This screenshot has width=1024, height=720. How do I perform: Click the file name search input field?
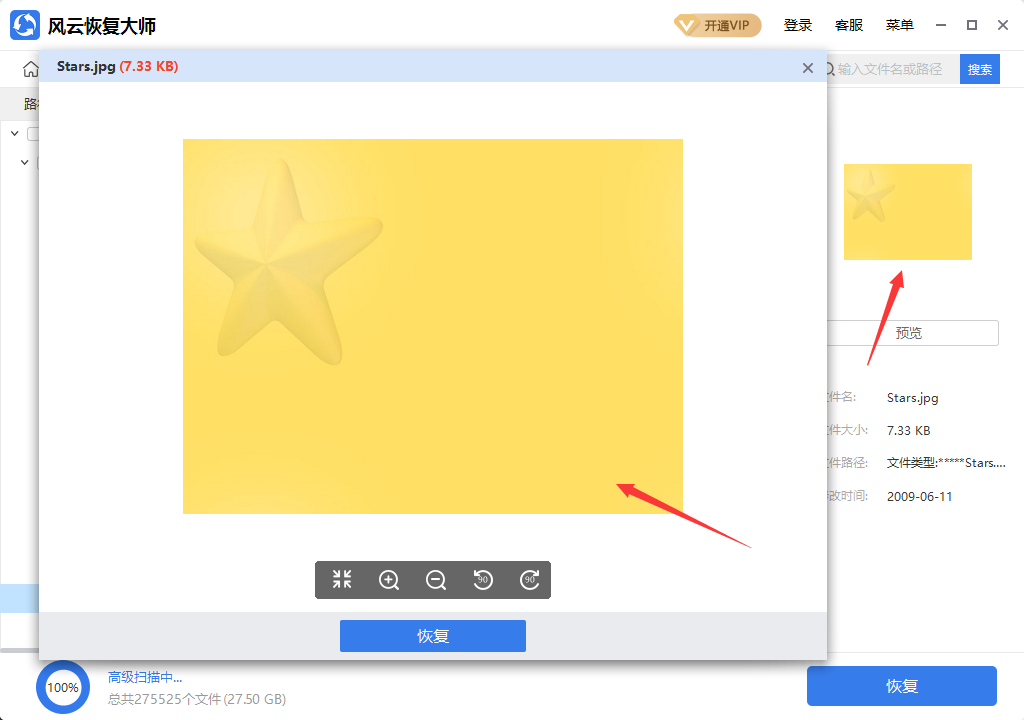895,69
